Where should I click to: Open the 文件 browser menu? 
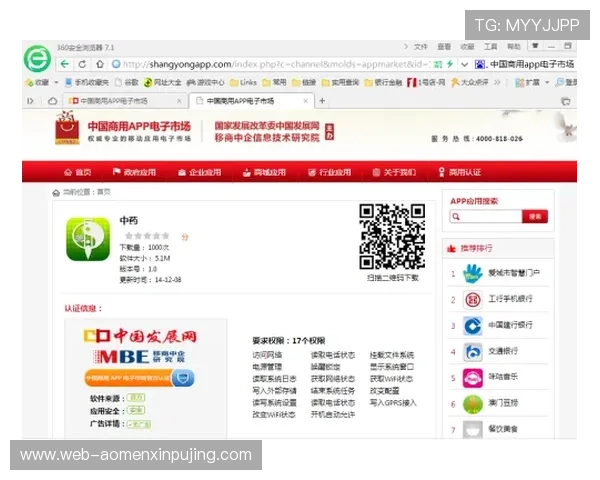pos(420,47)
